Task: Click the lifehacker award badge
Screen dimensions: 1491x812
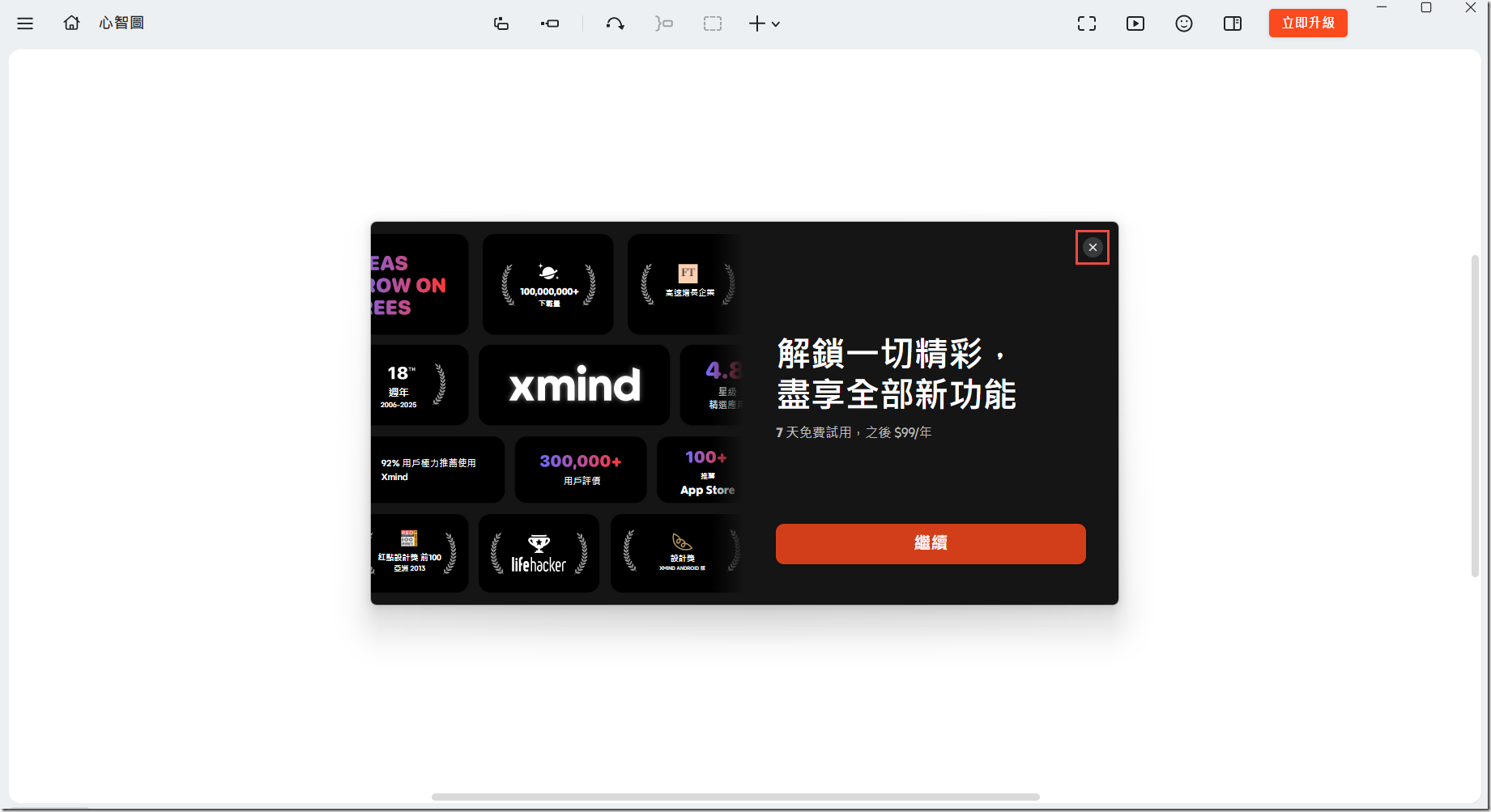Action: pos(539,554)
